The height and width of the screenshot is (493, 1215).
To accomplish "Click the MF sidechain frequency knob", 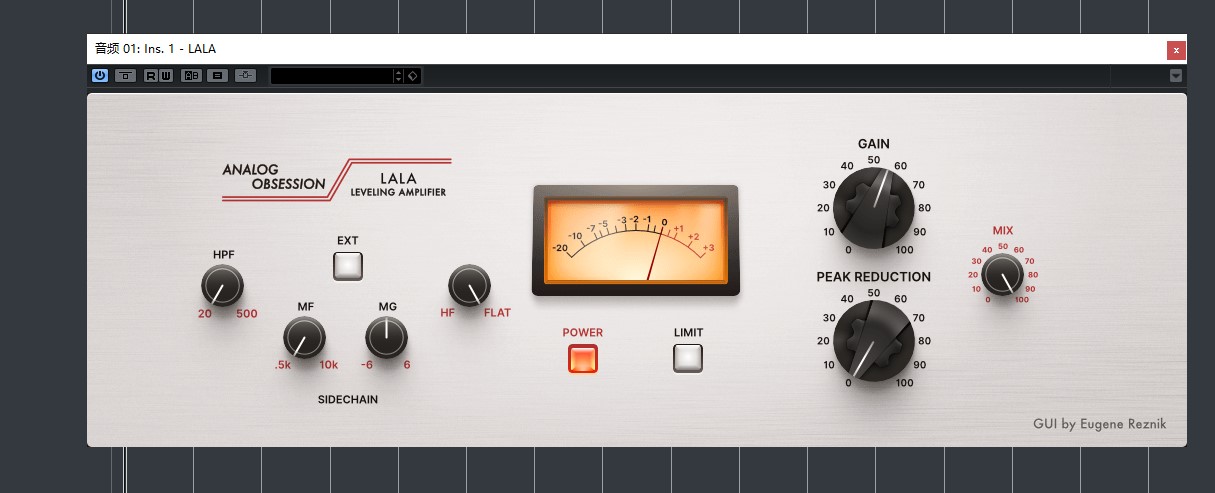I will (304, 338).
